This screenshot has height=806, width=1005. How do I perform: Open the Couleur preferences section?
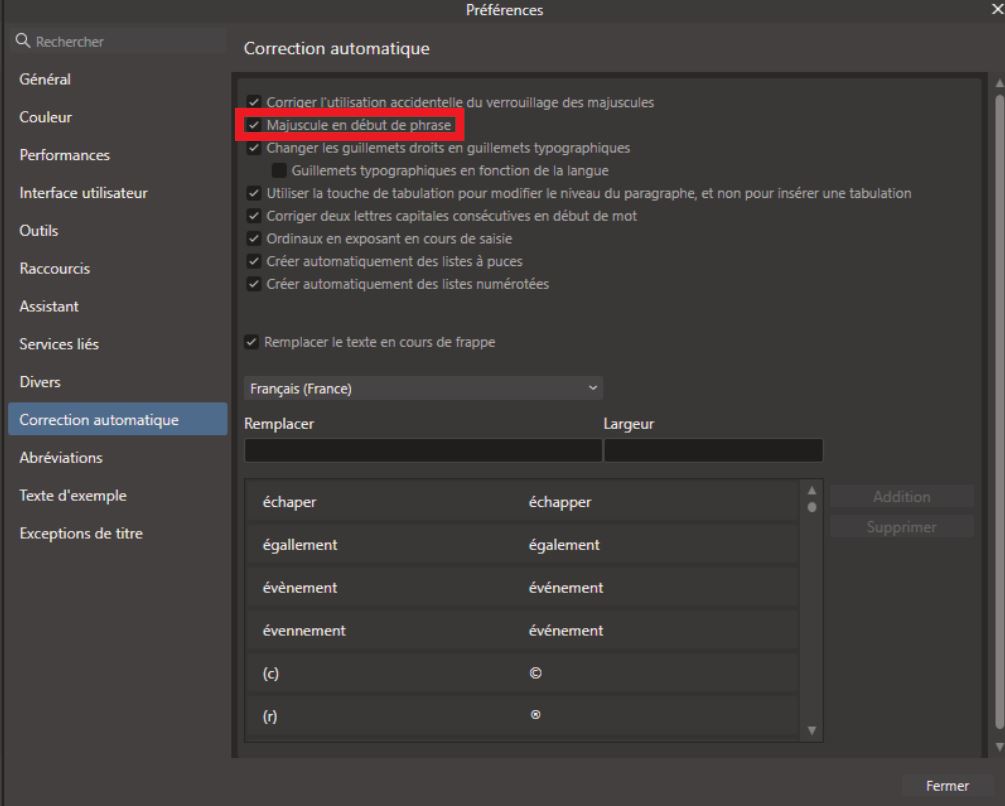(x=46, y=117)
